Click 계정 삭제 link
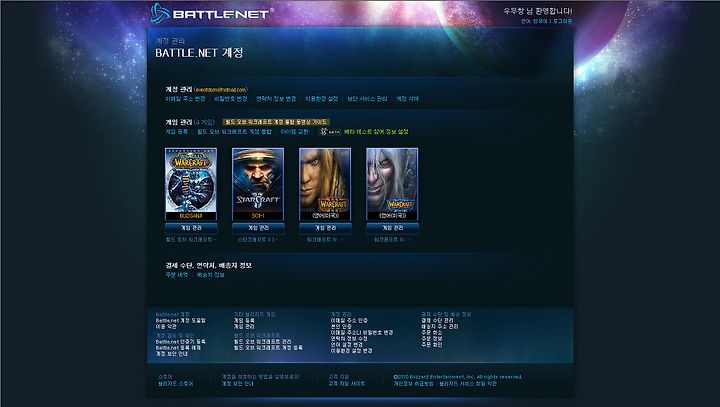720x407 pixels. (x=407, y=99)
